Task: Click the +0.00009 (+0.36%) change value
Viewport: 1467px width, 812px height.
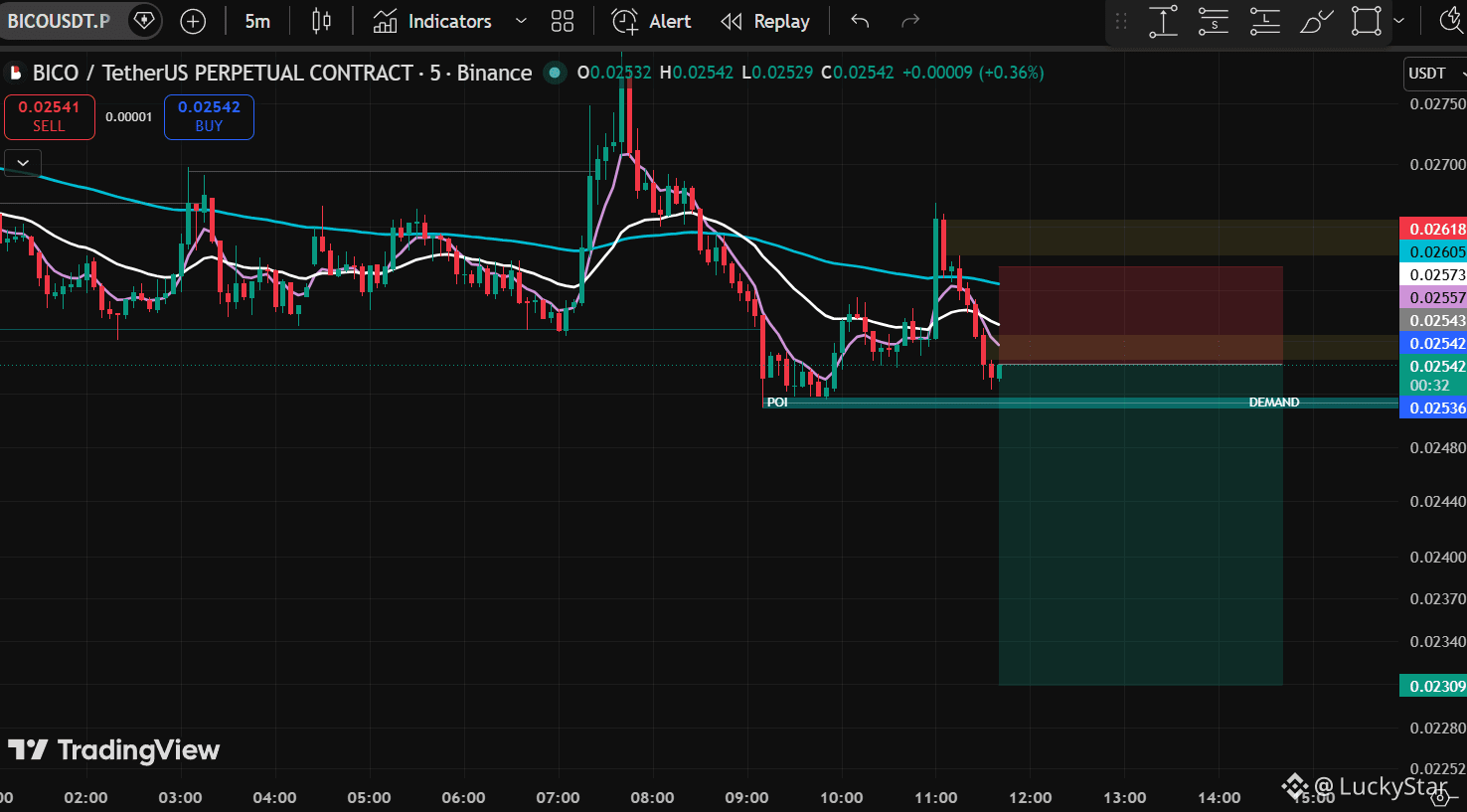Action: [973, 73]
